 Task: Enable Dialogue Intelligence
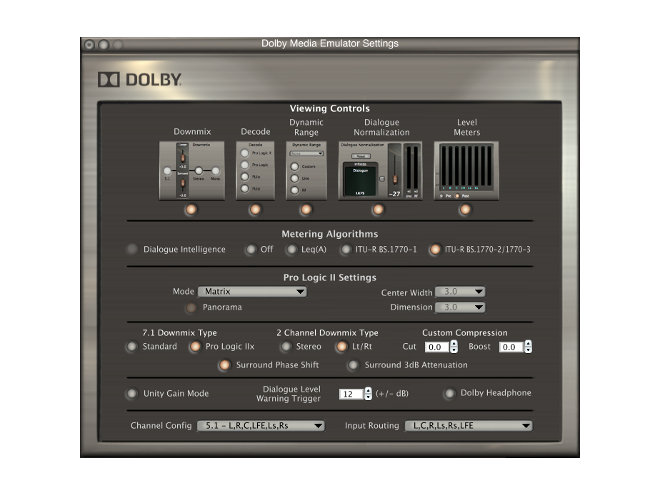132,249
